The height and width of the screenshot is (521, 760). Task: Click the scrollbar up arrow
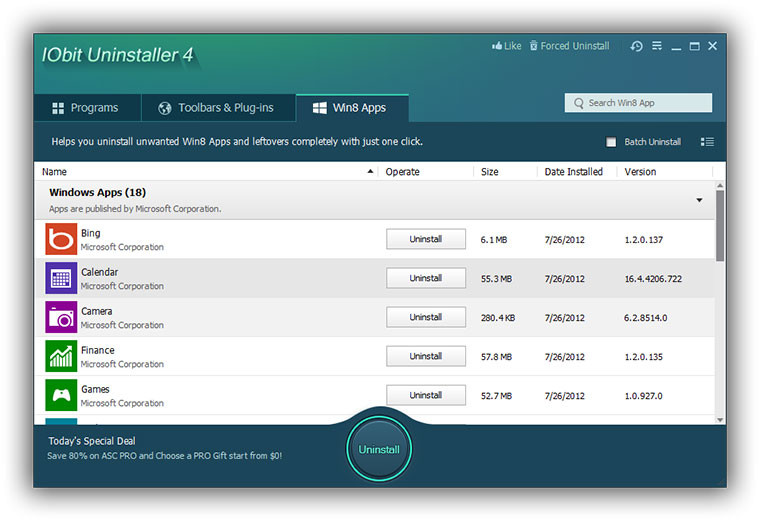pyautogui.click(x=720, y=186)
